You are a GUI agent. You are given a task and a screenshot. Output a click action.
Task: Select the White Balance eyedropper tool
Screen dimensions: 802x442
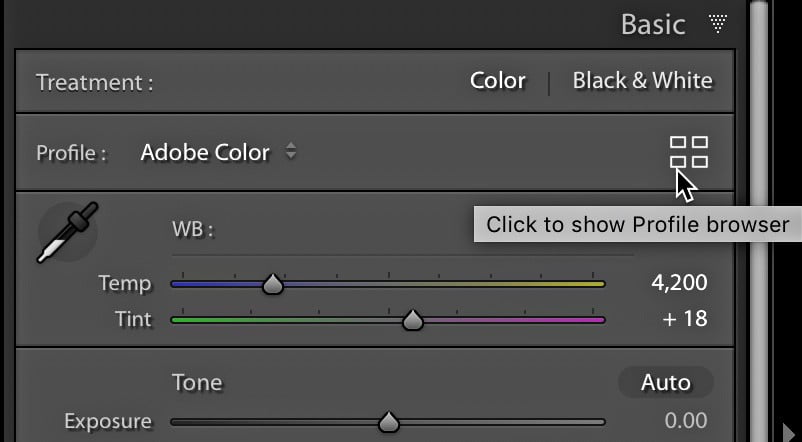click(x=68, y=233)
